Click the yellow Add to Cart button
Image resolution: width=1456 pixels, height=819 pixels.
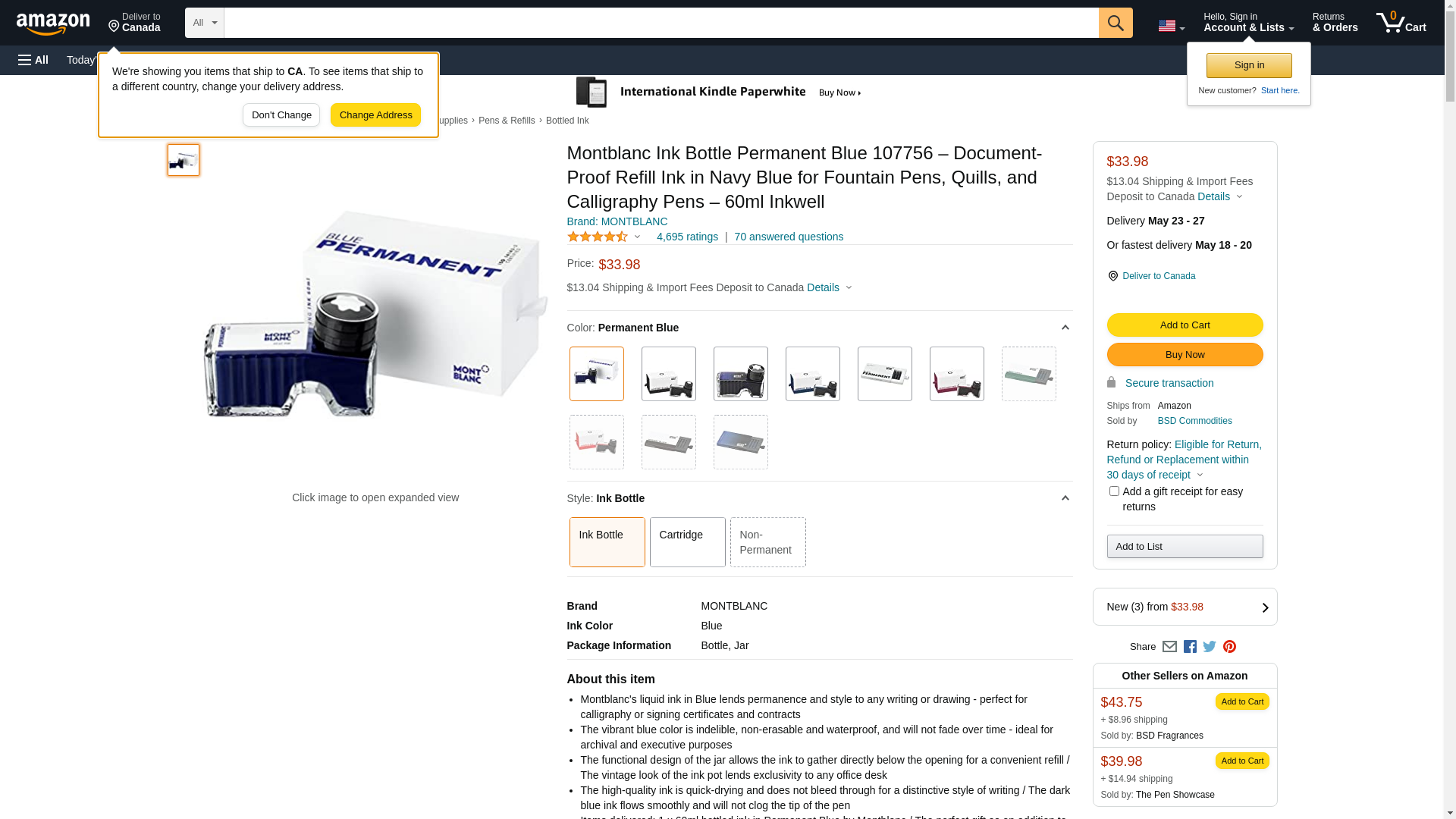tap(1185, 325)
